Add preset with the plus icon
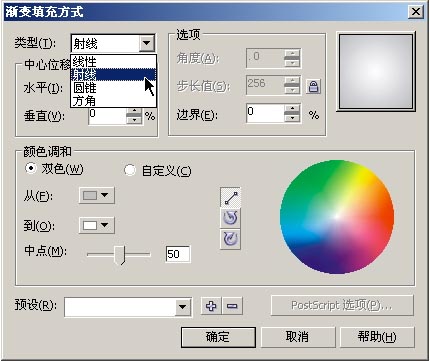Screen dimensions: 430x361 coord(211,306)
